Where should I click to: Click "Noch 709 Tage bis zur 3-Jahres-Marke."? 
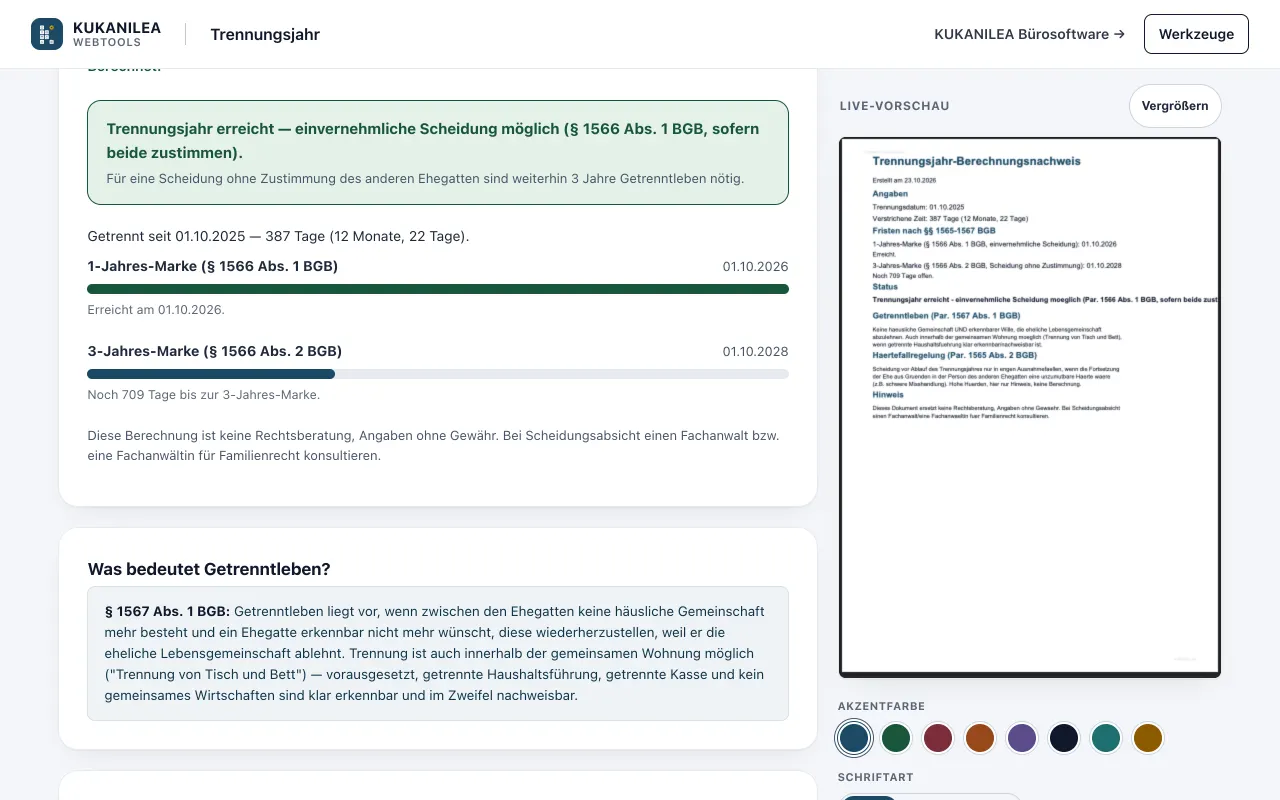(x=204, y=395)
